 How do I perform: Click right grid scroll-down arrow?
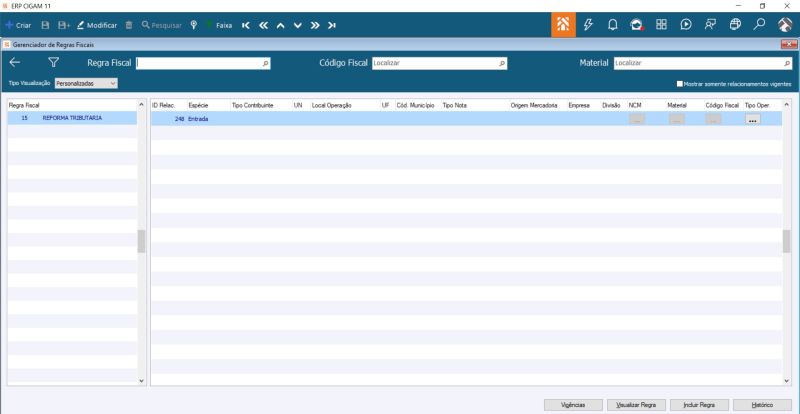[787, 381]
